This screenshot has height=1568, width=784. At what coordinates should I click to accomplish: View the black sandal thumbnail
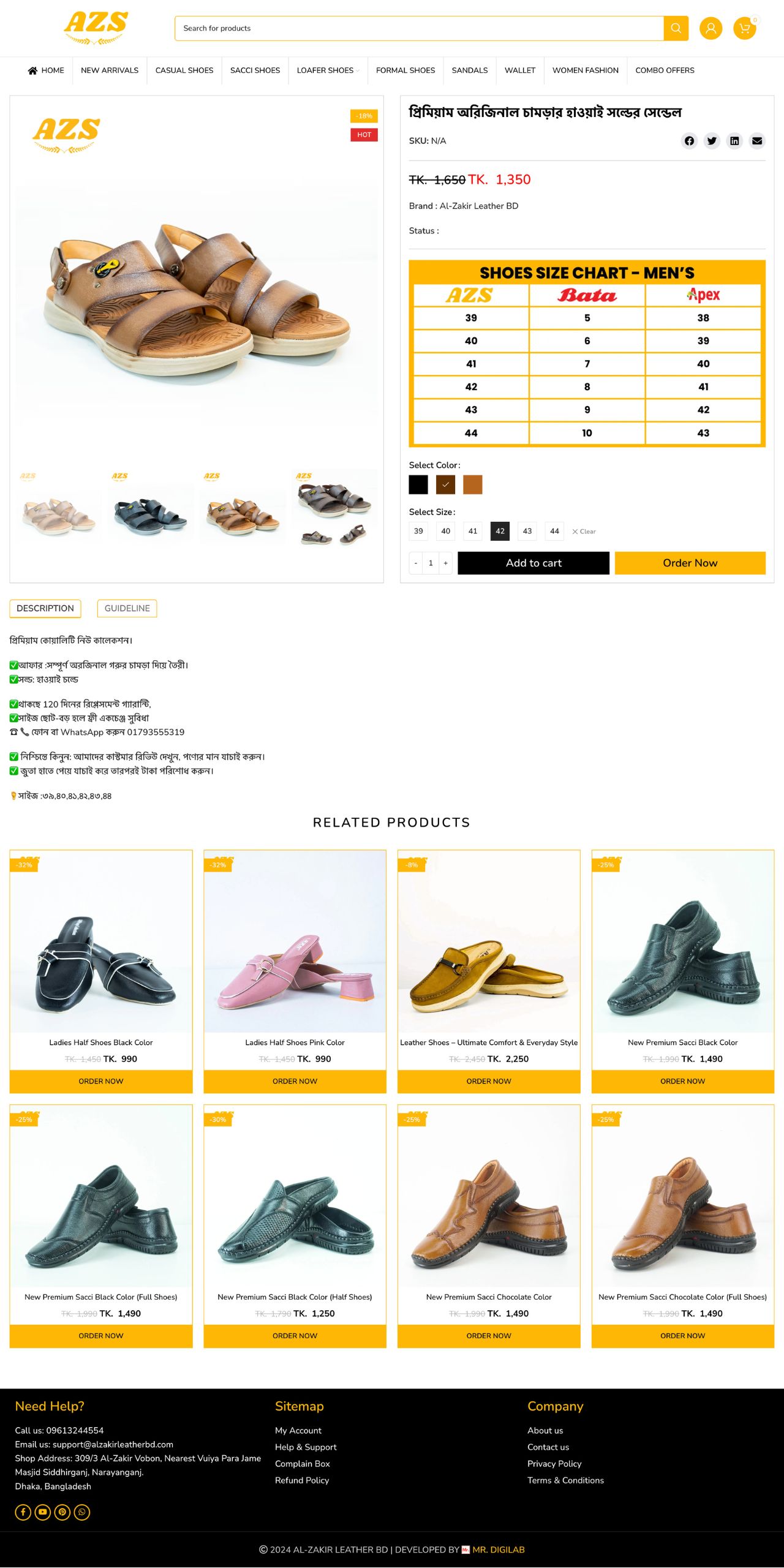151,507
